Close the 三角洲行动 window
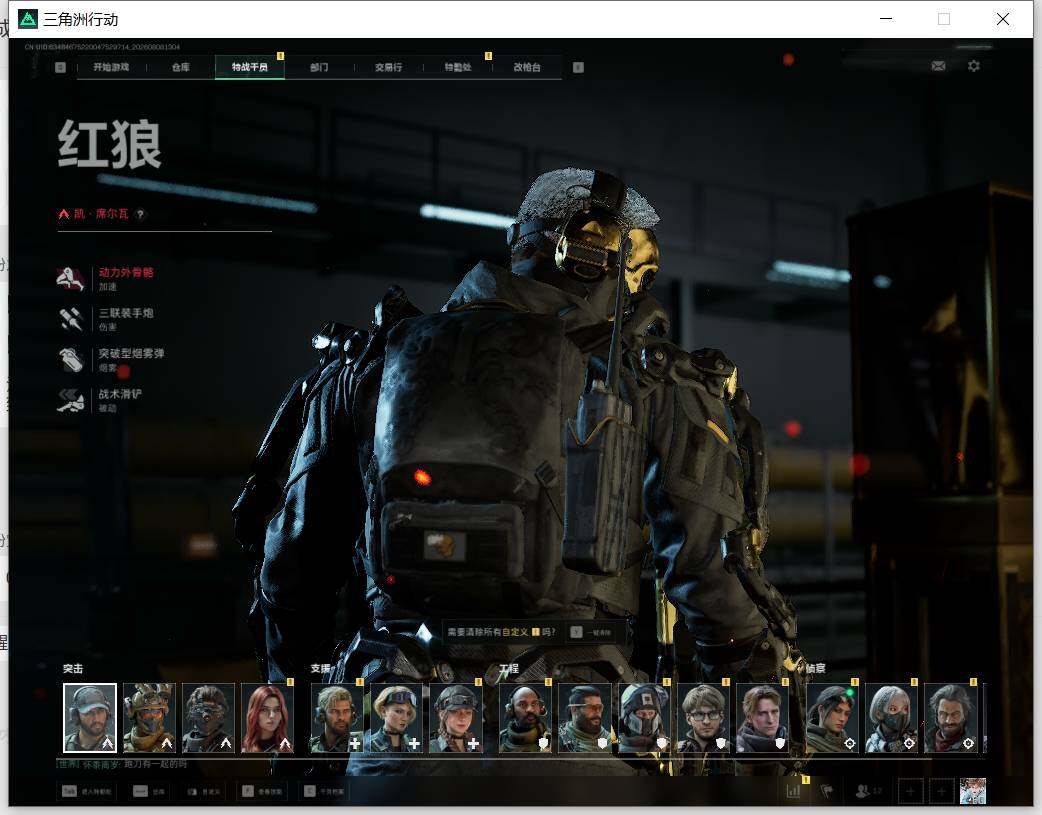 (x=1003, y=19)
